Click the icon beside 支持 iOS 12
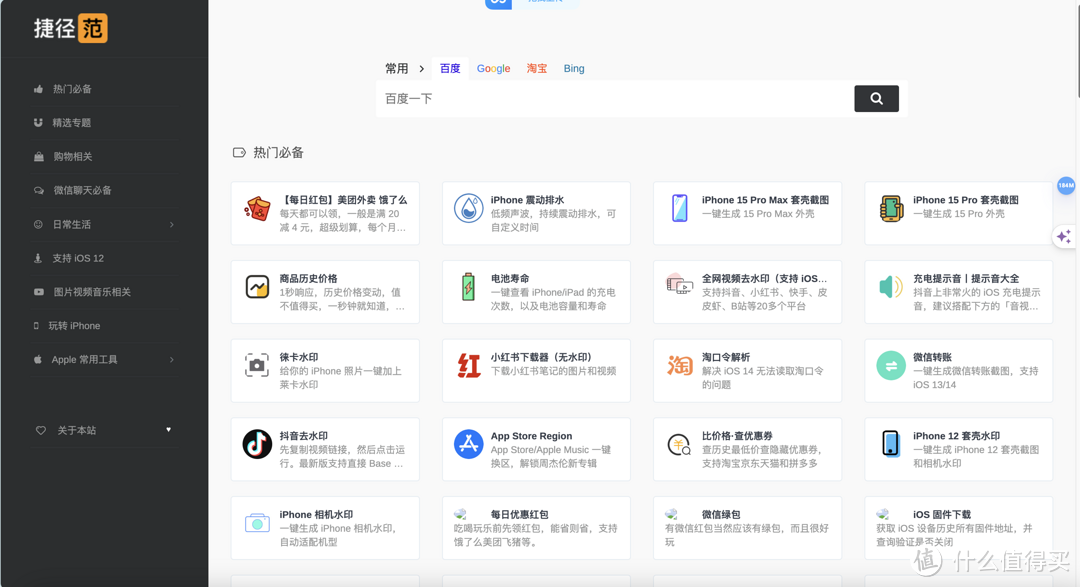The width and height of the screenshot is (1080, 587). click(x=38, y=258)
